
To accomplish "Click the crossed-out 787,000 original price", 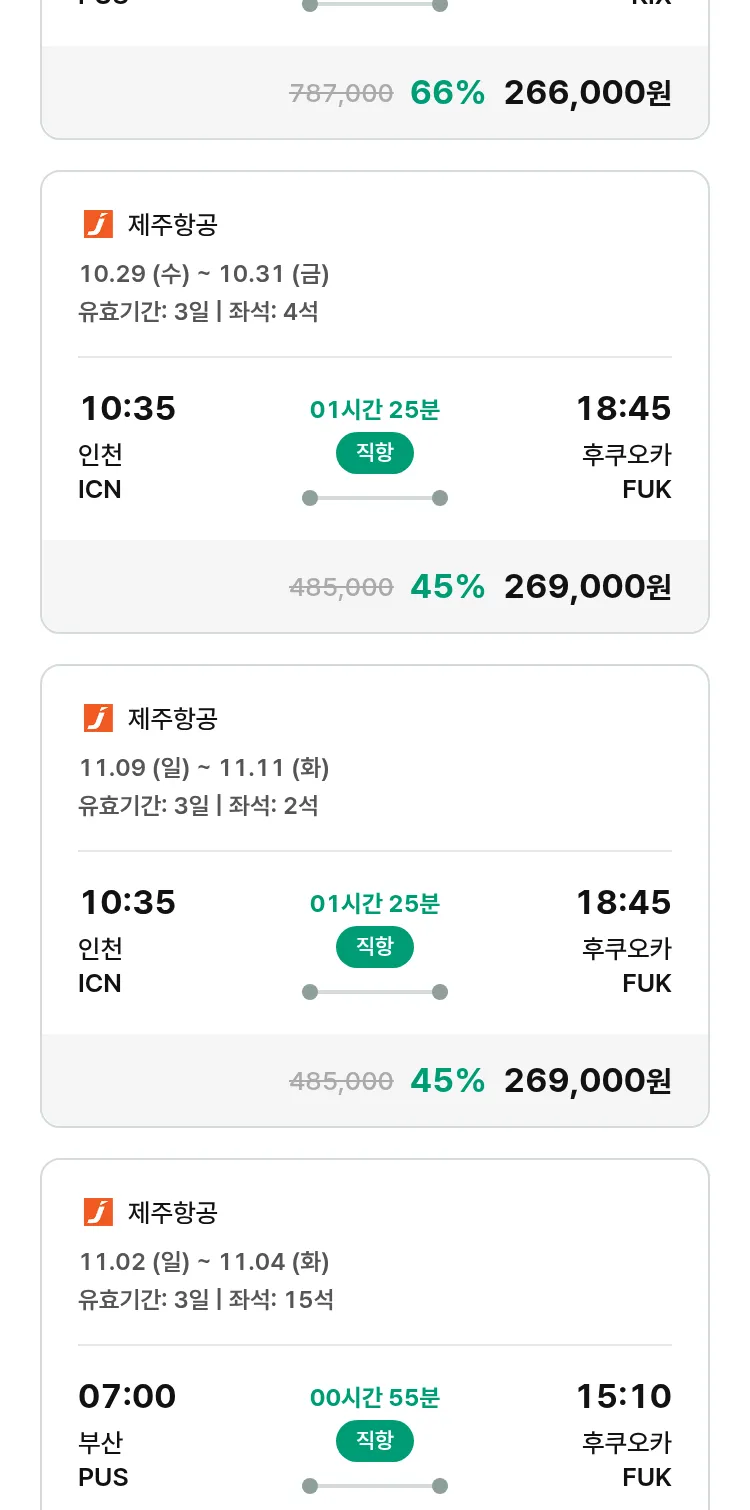I will click(341, 94).
